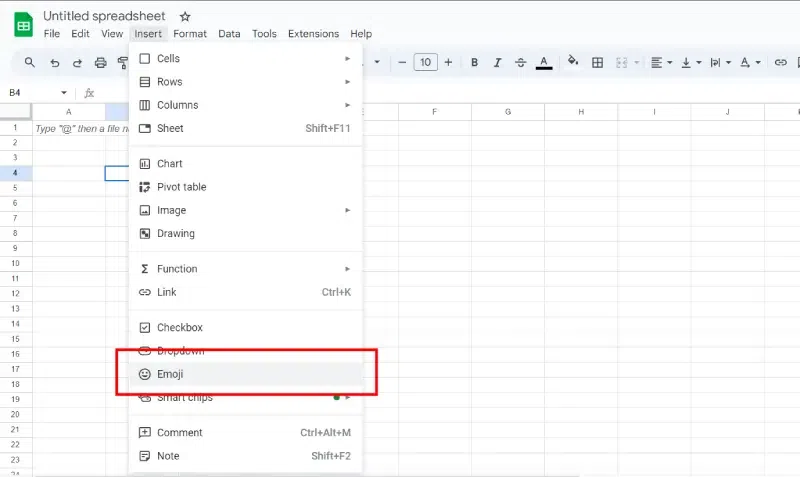
Task: Insert a Link from menu
Action: [245, 292]
